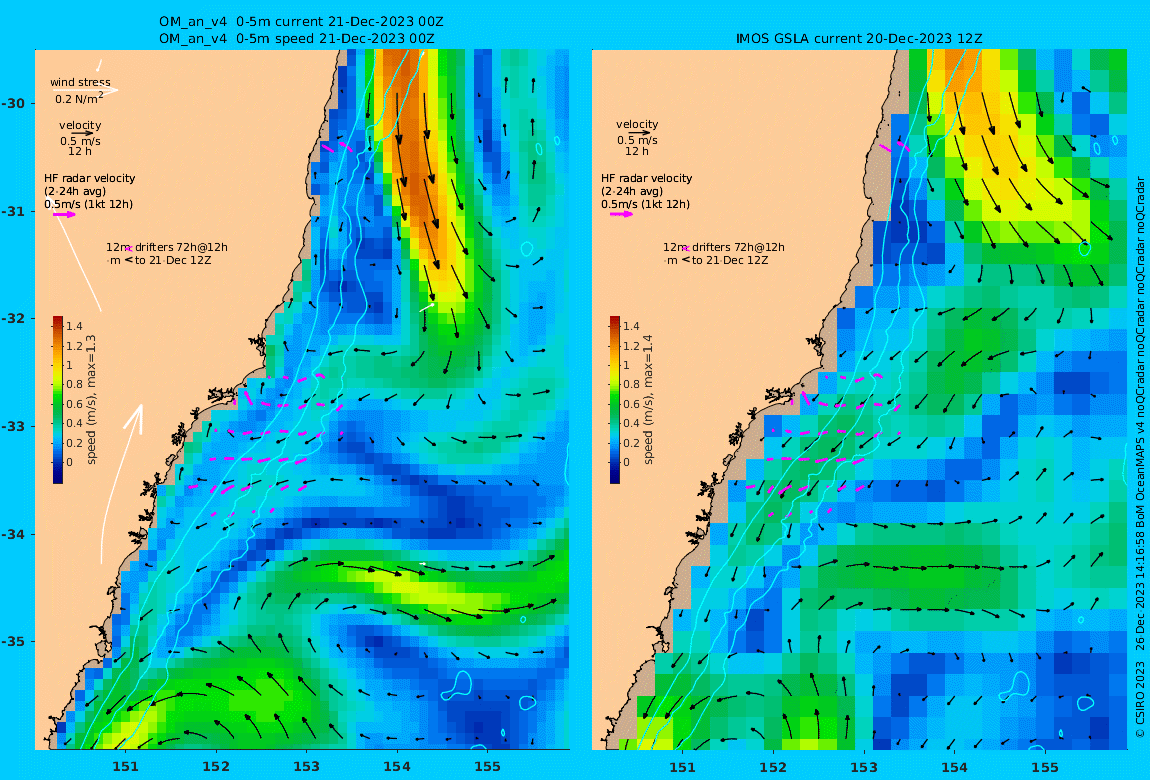Click '12 h' under velocity in IMOS GSLA map
Viewport: 1150px width, 780px height.
[x=637, y=151]
